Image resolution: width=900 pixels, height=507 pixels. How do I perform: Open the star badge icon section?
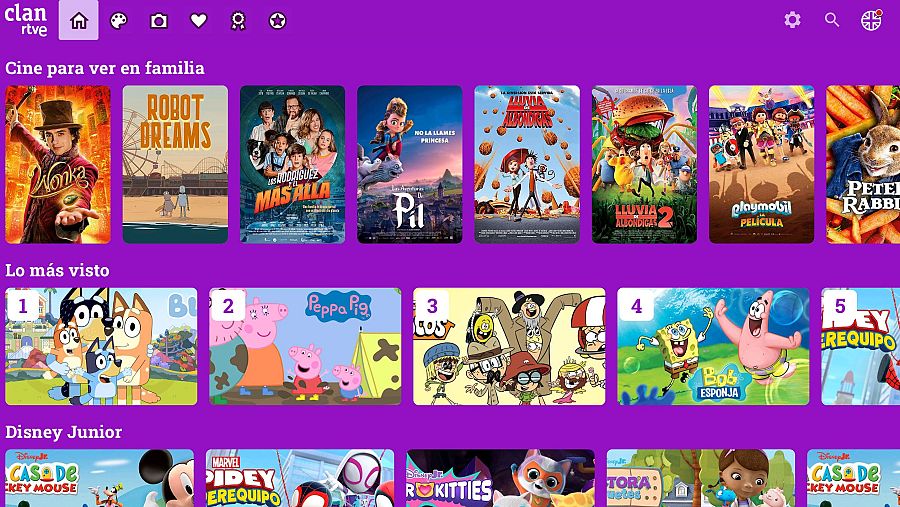pyautogui.click(x=277, y=21)
